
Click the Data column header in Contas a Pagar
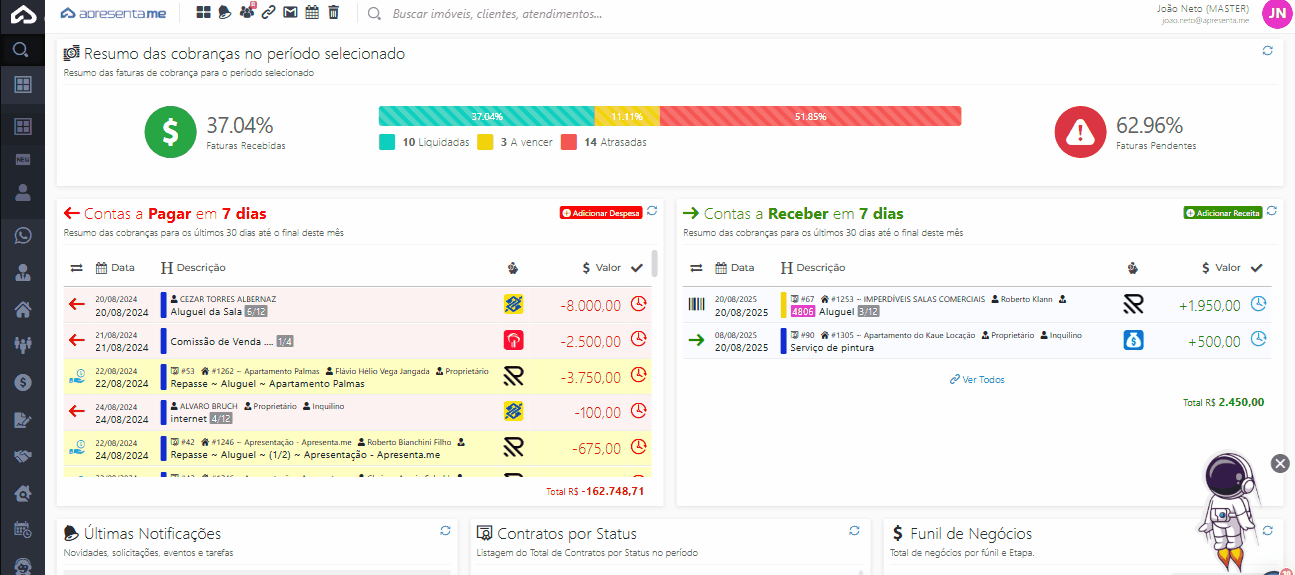coord(115,267)
